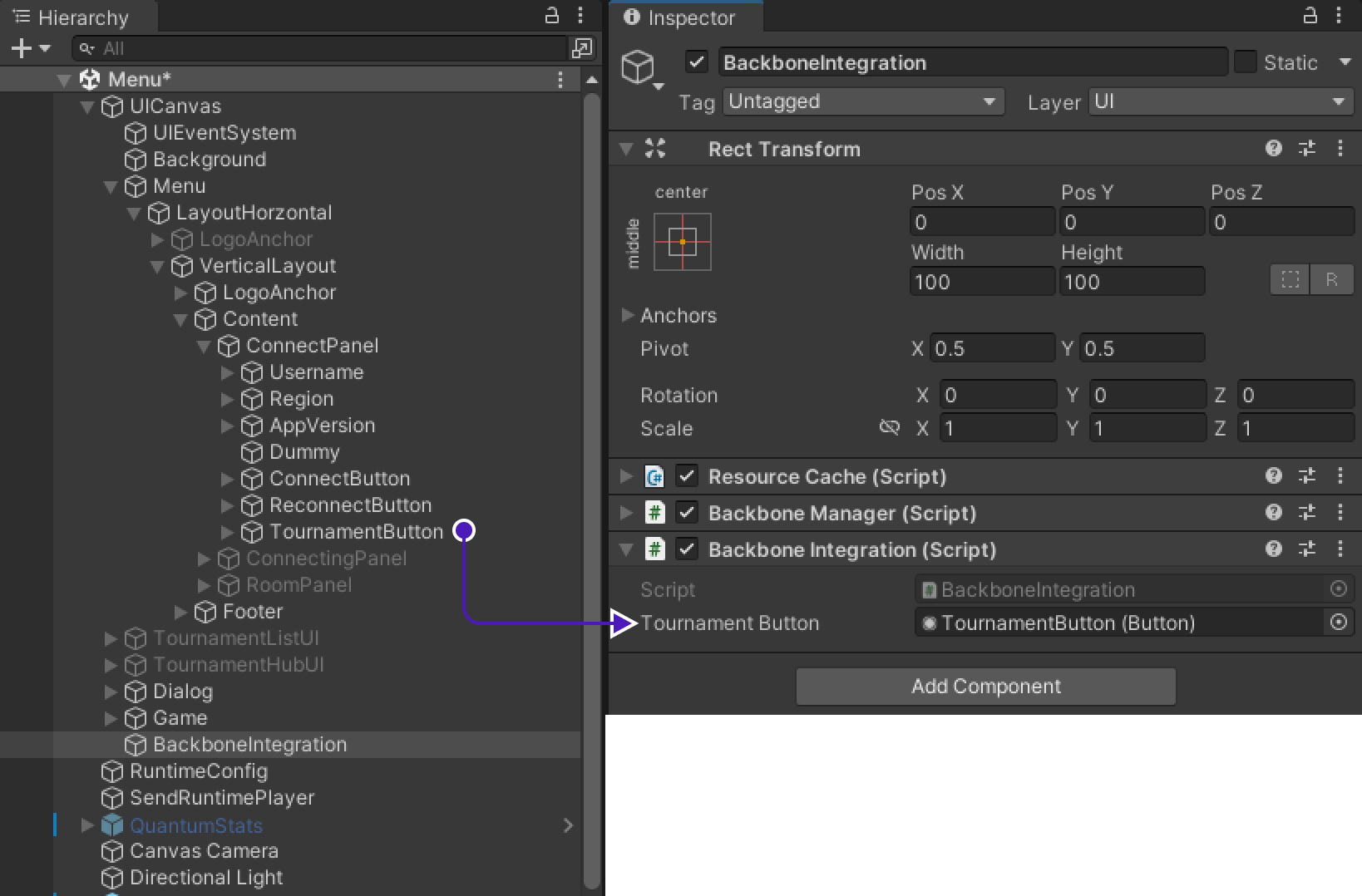Screen dimensions: 1362x896
Task: Disable the Backbone Integration script checkbox
Action: [687, 549]
